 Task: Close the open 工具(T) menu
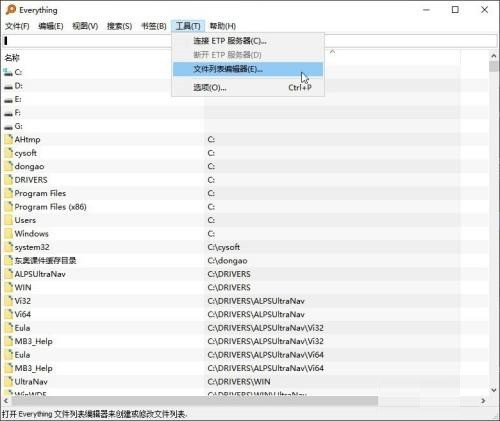tap(188, 26)
